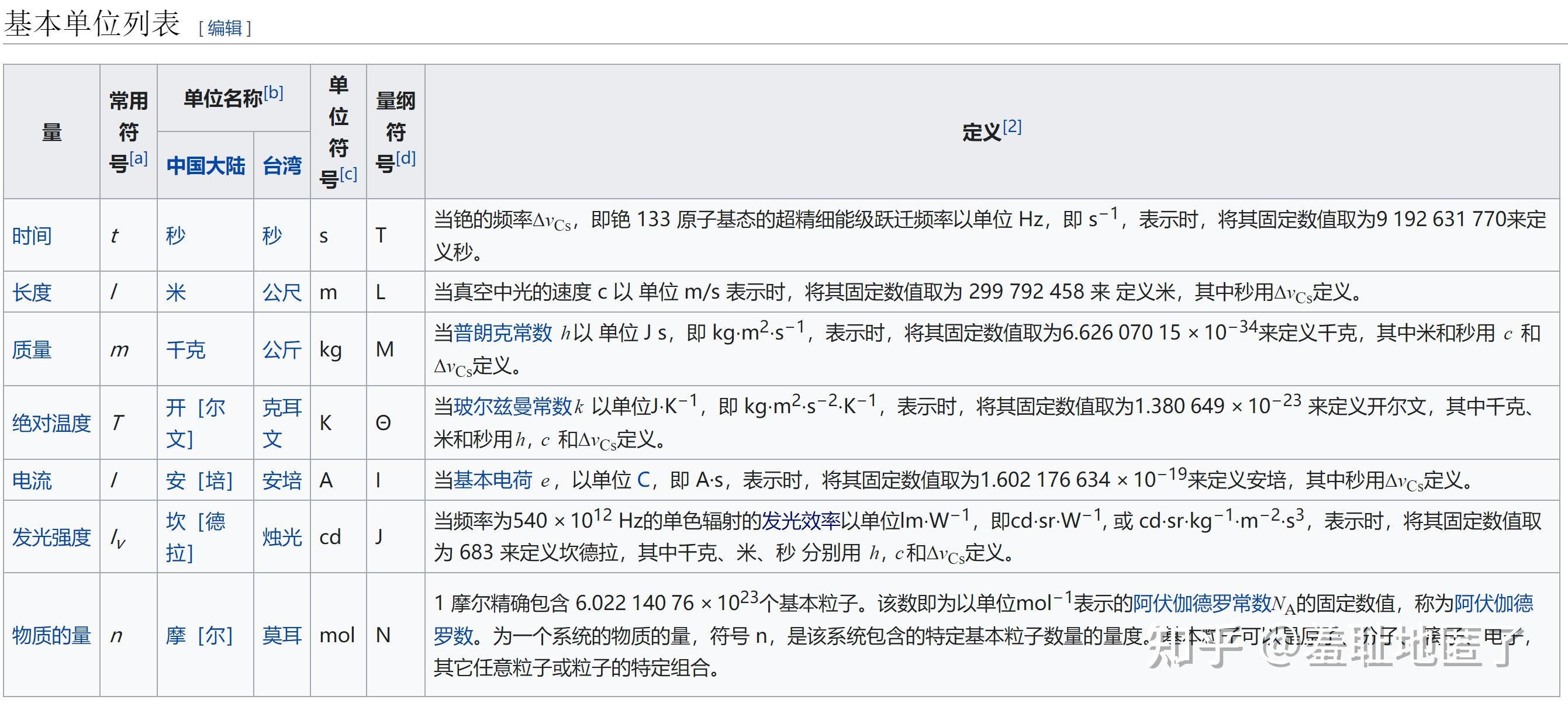Viewport: 1568px width, 710px height.
Task: Click 秒 in the 中国大陆 column
Action: tap(176, 235)
